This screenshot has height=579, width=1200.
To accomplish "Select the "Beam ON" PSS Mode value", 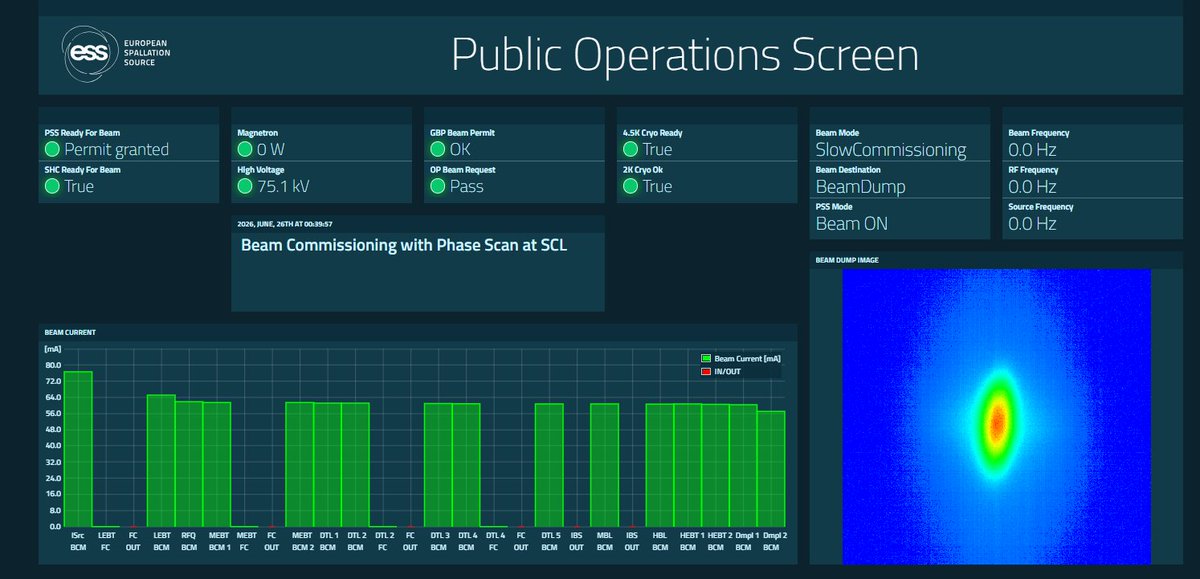I will [x=852, y=223].
